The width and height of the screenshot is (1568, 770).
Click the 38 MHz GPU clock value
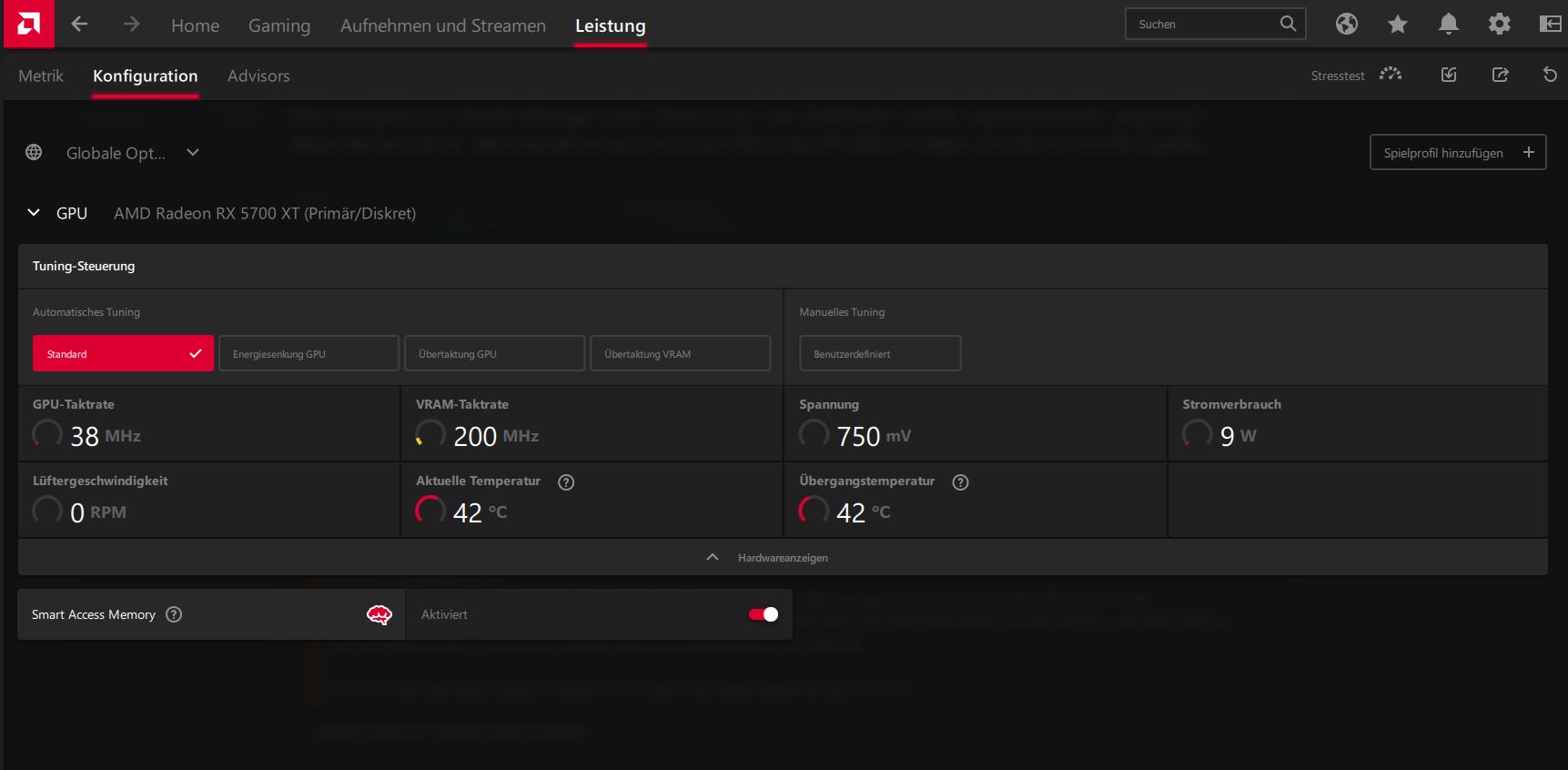106,436
